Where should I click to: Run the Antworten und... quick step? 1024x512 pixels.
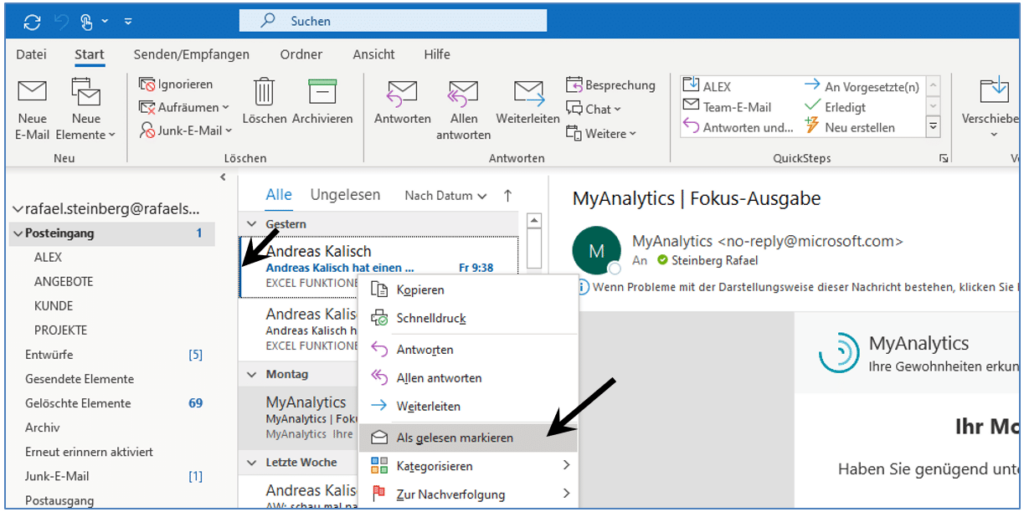point(738,127)
